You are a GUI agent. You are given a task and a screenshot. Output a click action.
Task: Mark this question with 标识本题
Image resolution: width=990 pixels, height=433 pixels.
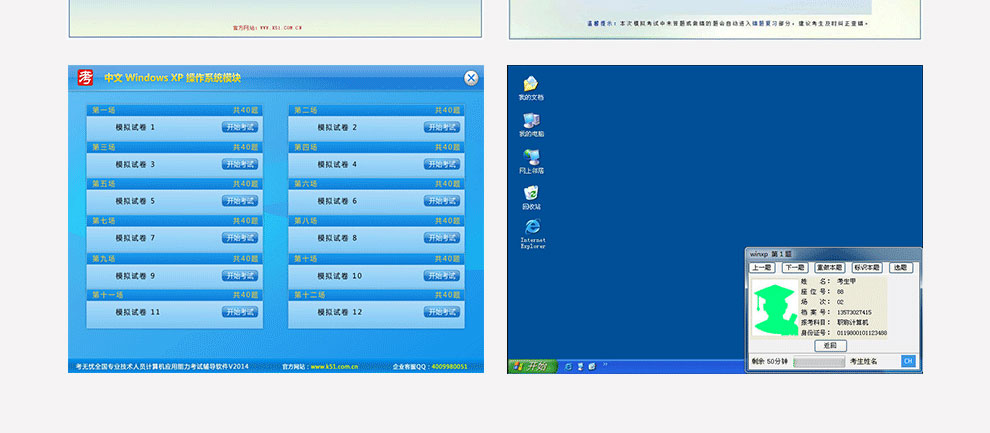click(868, 268)
